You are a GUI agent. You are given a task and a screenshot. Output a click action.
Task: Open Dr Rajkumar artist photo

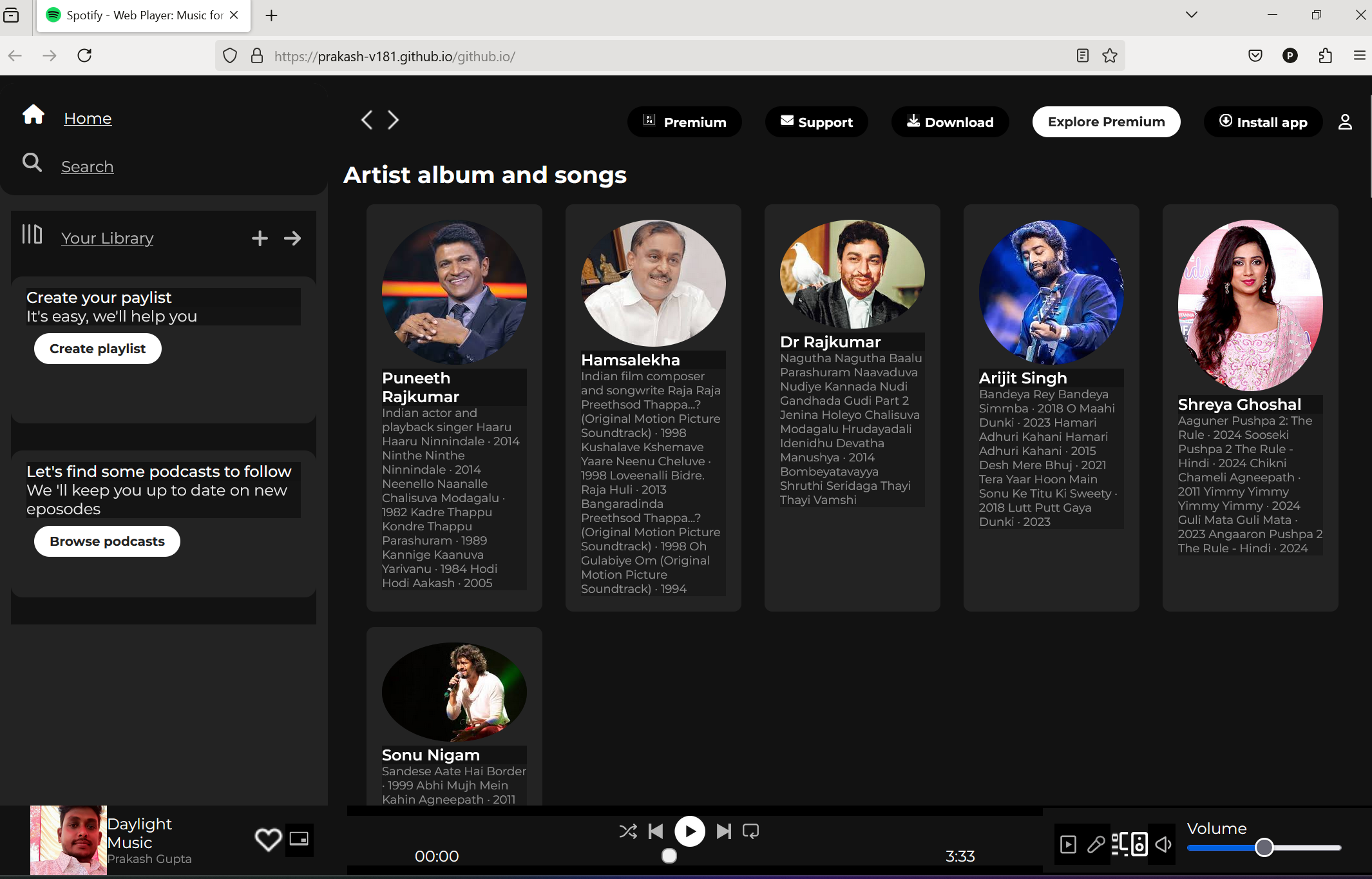pos(852,275)
